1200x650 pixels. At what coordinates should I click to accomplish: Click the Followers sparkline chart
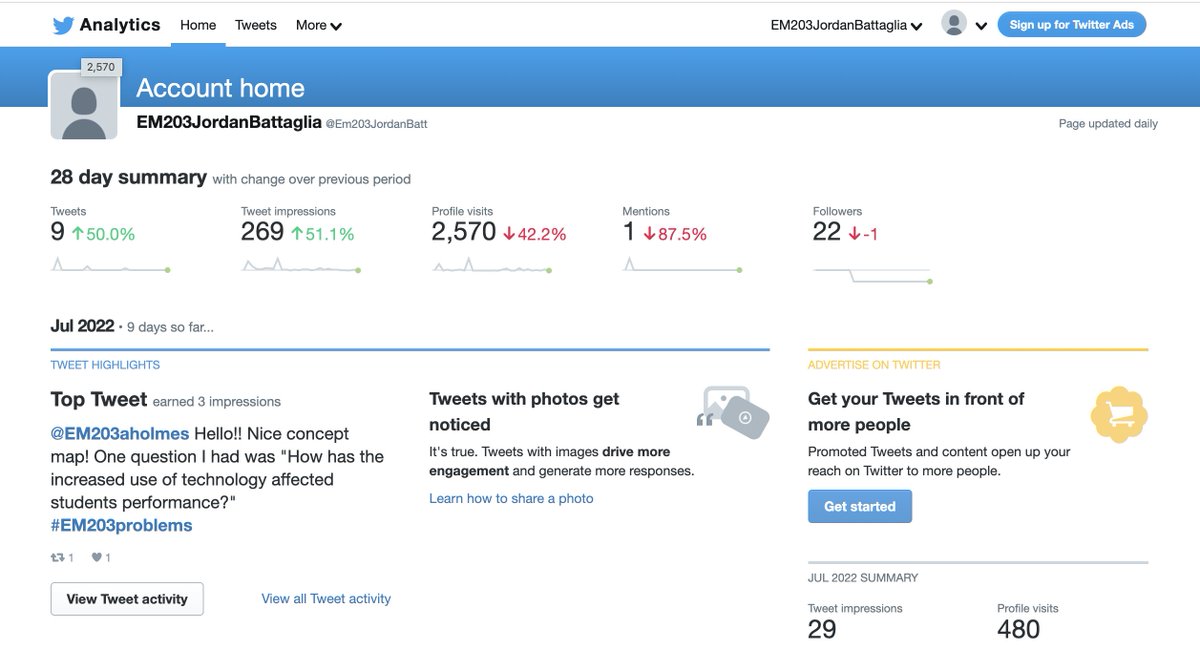(x=873, y=276)
